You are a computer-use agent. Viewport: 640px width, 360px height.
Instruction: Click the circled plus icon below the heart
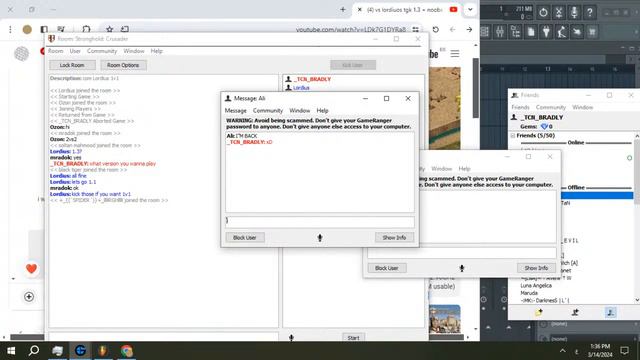click(x=29, y=297)
